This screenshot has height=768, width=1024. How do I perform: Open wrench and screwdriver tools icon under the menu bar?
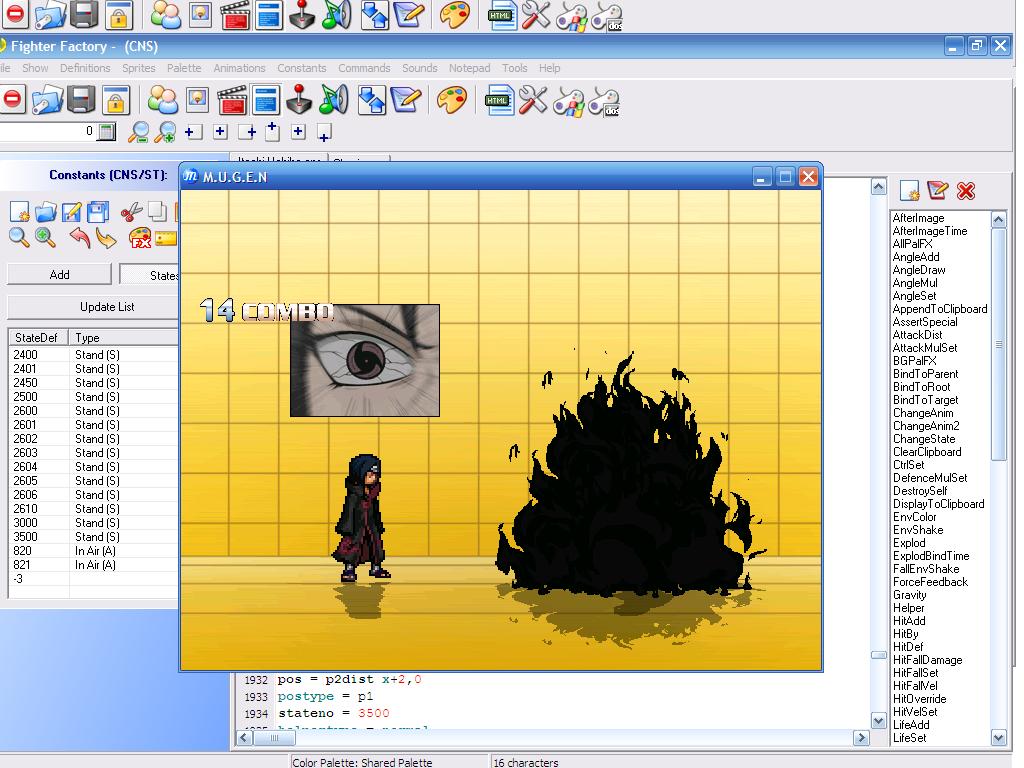(x=533, y=100)
